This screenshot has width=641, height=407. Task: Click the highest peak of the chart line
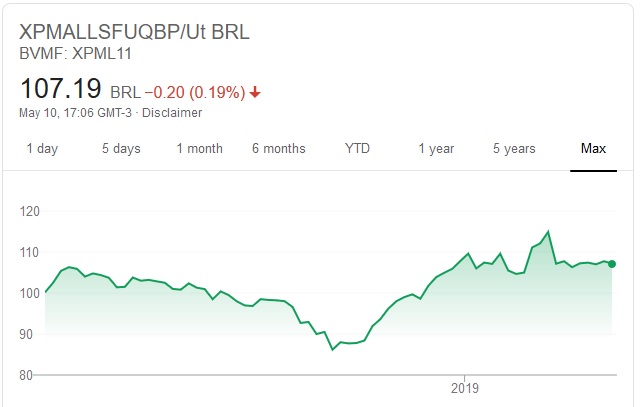point(548,232)
